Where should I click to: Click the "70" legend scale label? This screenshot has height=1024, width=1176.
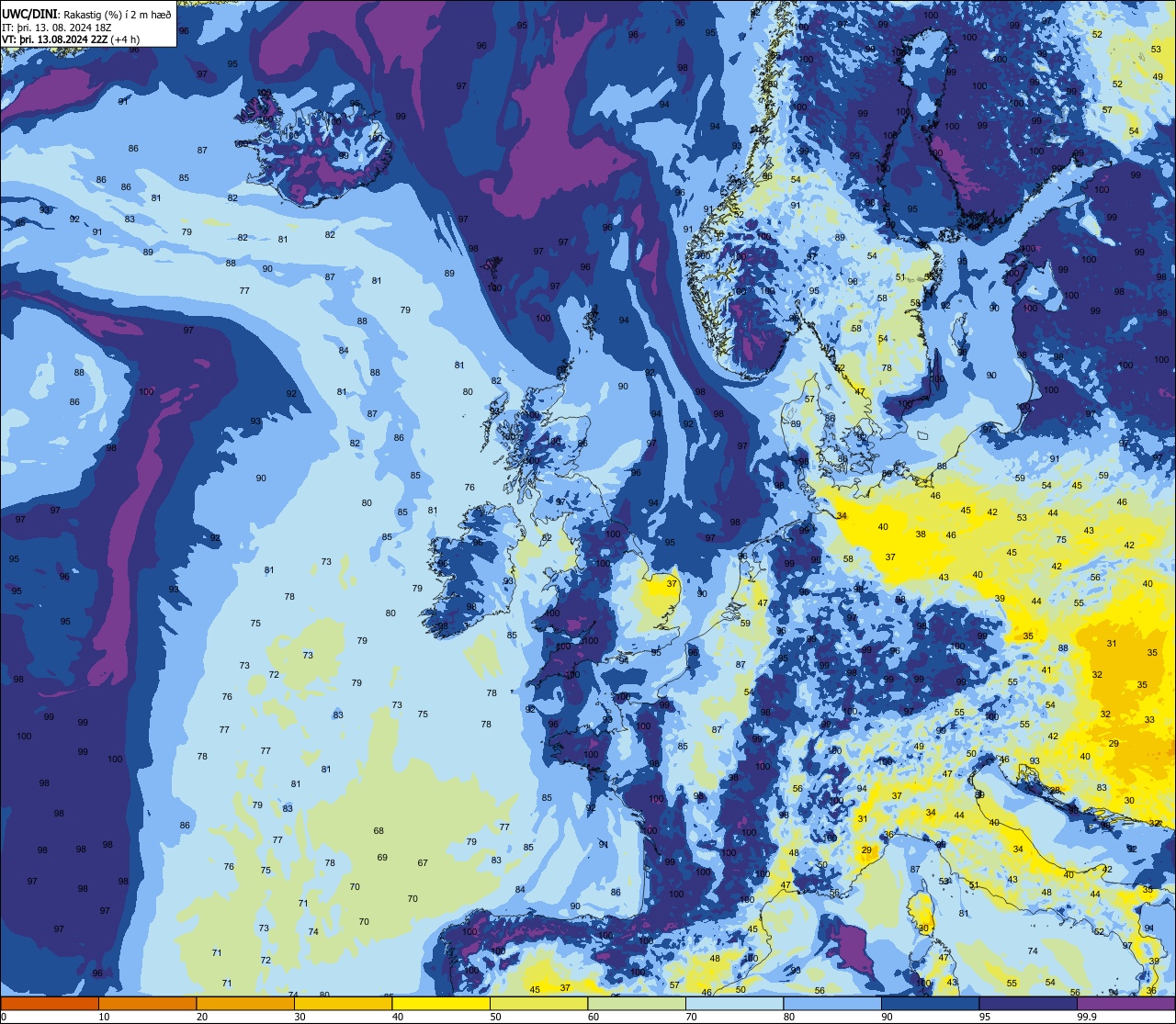[x=691, y=1017]
